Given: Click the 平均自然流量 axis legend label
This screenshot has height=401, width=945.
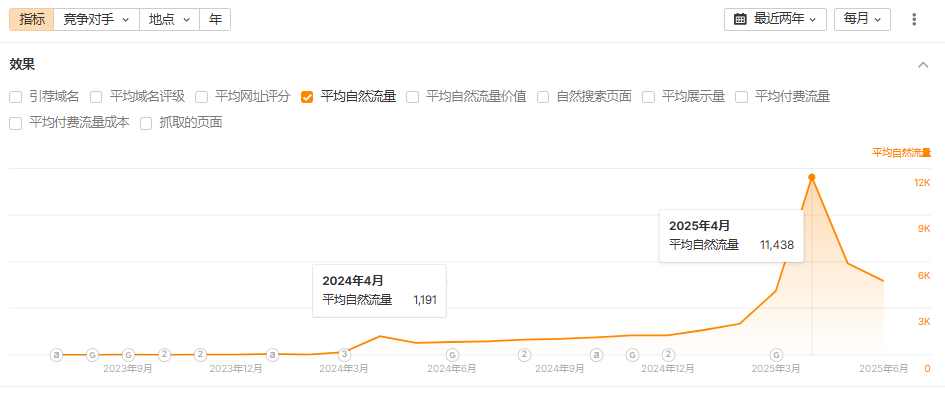Looking at the screenshot, I should click(x=902, y=153).
